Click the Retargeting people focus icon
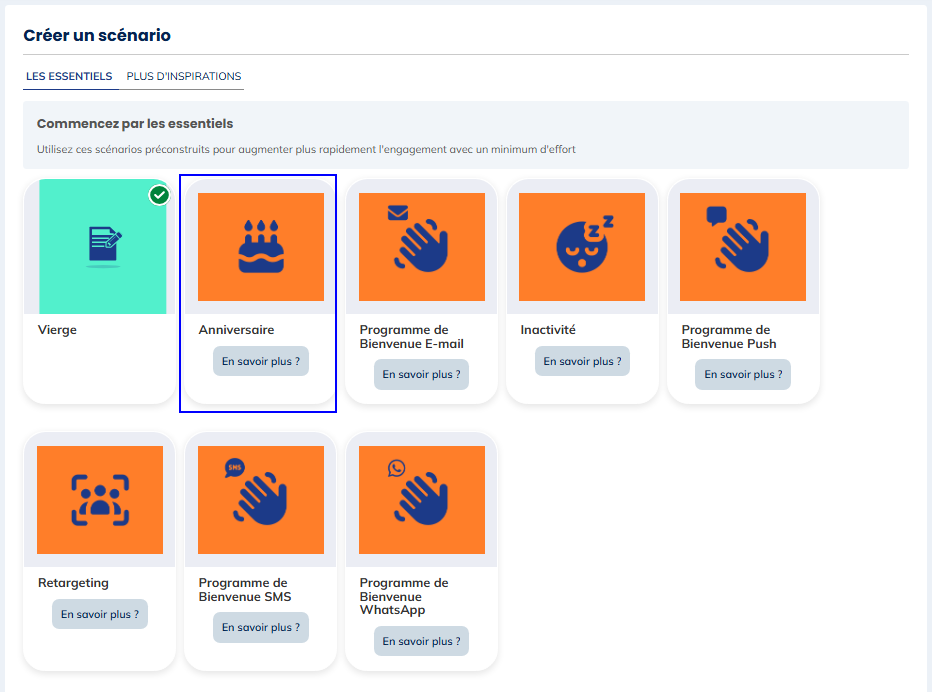The height and width of the screenshot is (692, 932). pyautogui.click(x=100, y=500)
